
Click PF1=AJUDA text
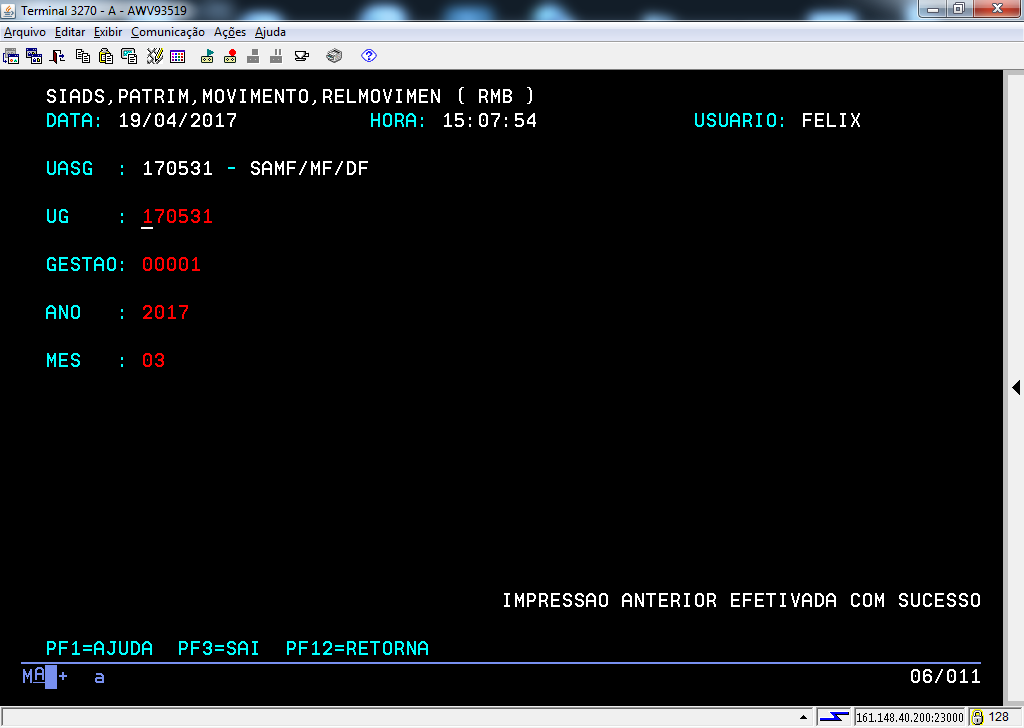tap(99, 648)
